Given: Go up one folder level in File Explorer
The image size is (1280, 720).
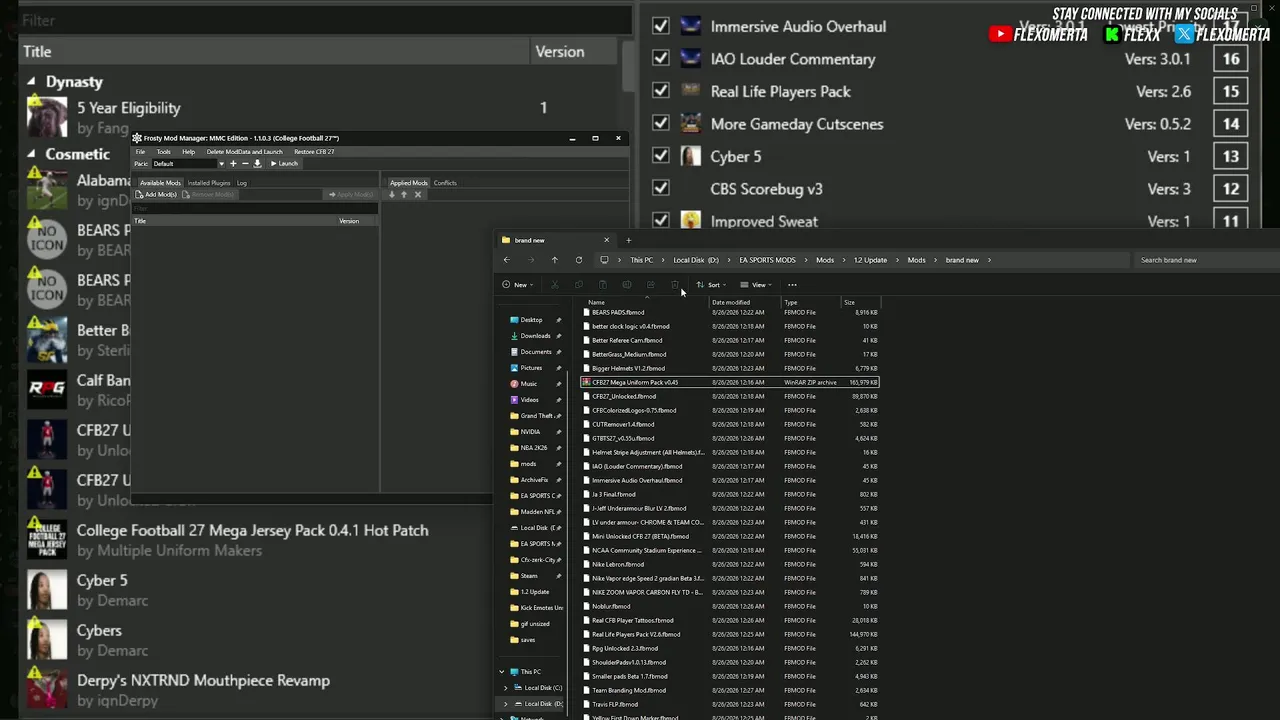Looking at the screenshot, I should click(x=554, y=260).
